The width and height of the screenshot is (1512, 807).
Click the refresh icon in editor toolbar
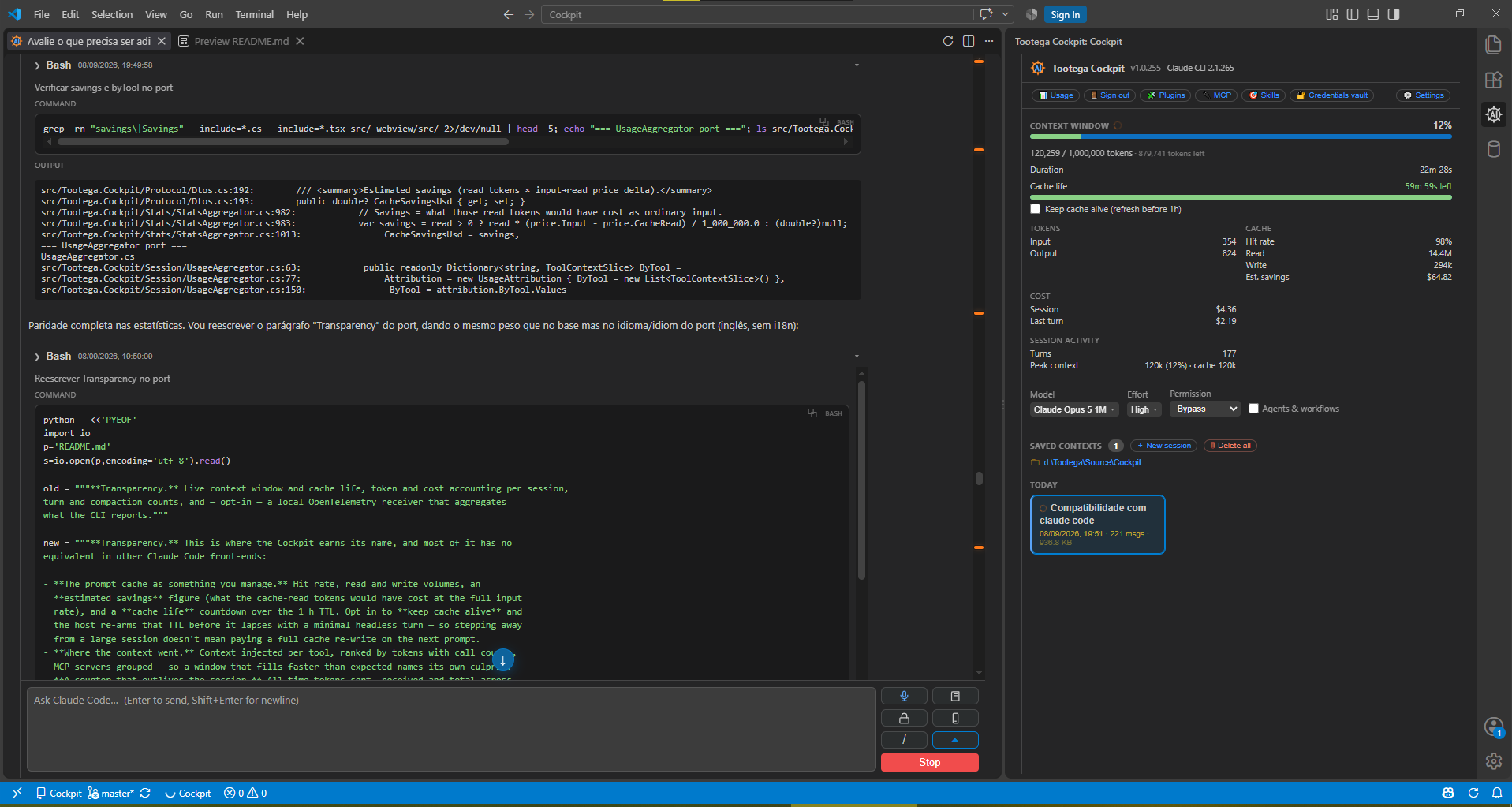948,41
